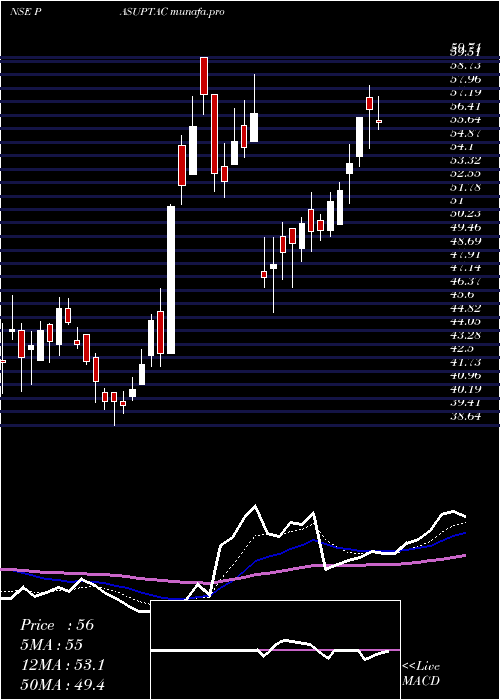Click the 38.64 lowest price label
The image size is (500, 700).
(465, 416)
